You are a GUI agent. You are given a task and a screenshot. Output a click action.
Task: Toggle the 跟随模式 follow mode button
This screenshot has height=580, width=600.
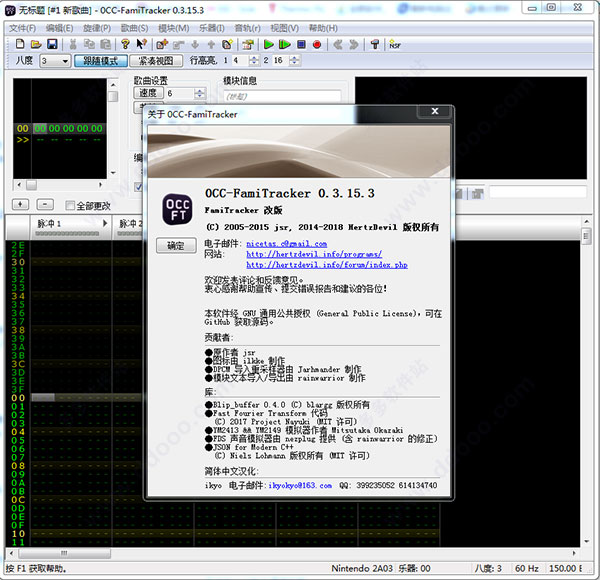click(101, 61)
